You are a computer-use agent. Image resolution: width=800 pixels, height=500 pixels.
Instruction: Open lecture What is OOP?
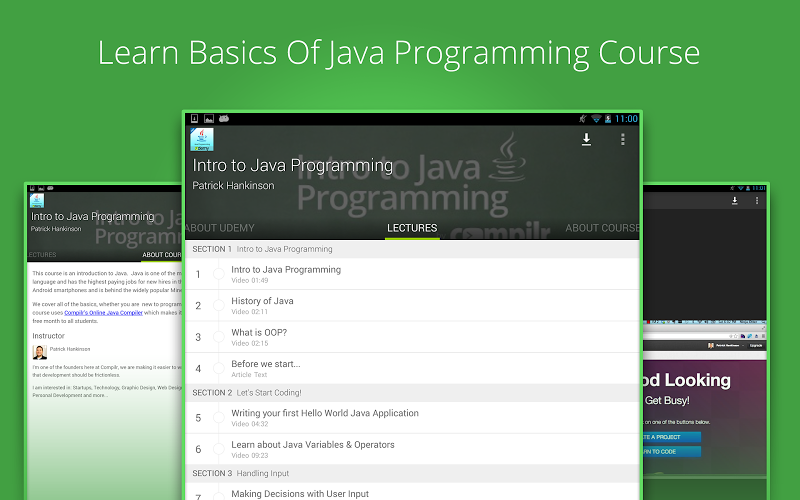click(x=412, y=337)
